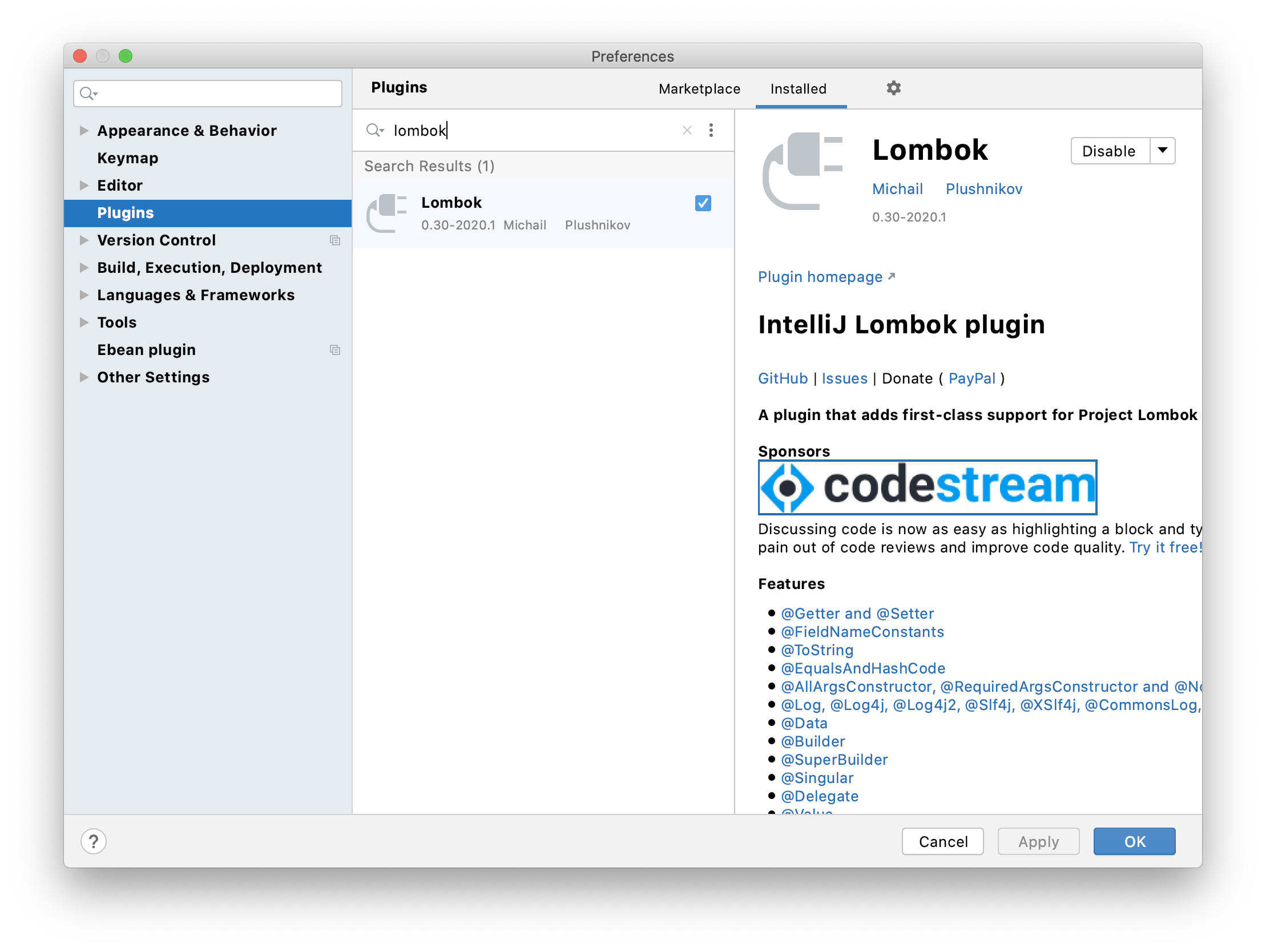
Task: Open the @AllArgsConstructor feature link
Action: click(991, 687)
